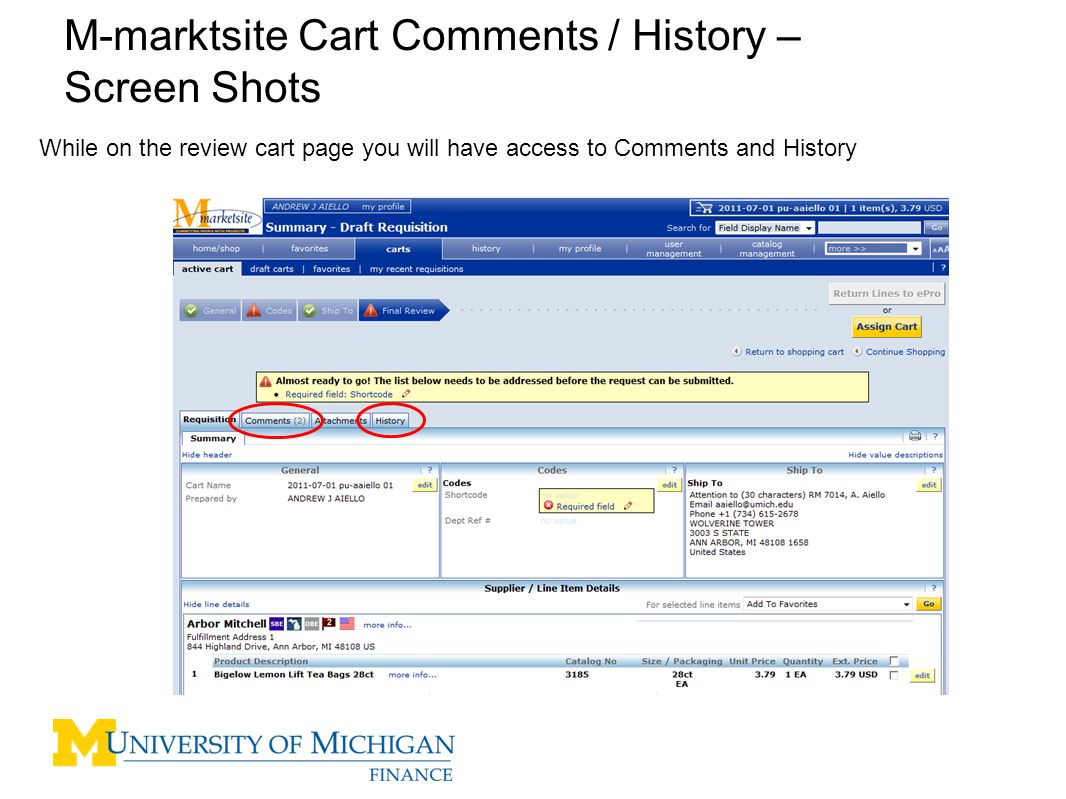The image size is (1066, 799).
Task: Go to the Ship To step with green check
Action: [328, 310]
